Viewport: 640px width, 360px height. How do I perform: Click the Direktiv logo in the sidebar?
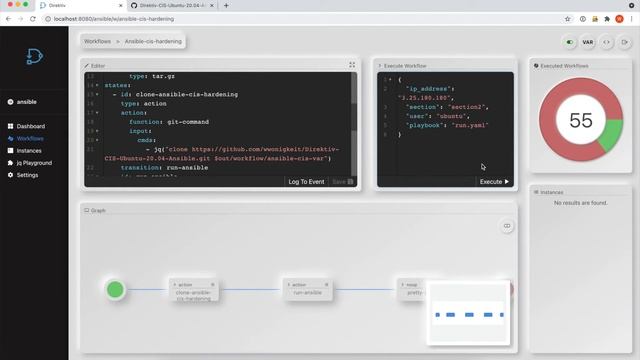pos(35,56)
